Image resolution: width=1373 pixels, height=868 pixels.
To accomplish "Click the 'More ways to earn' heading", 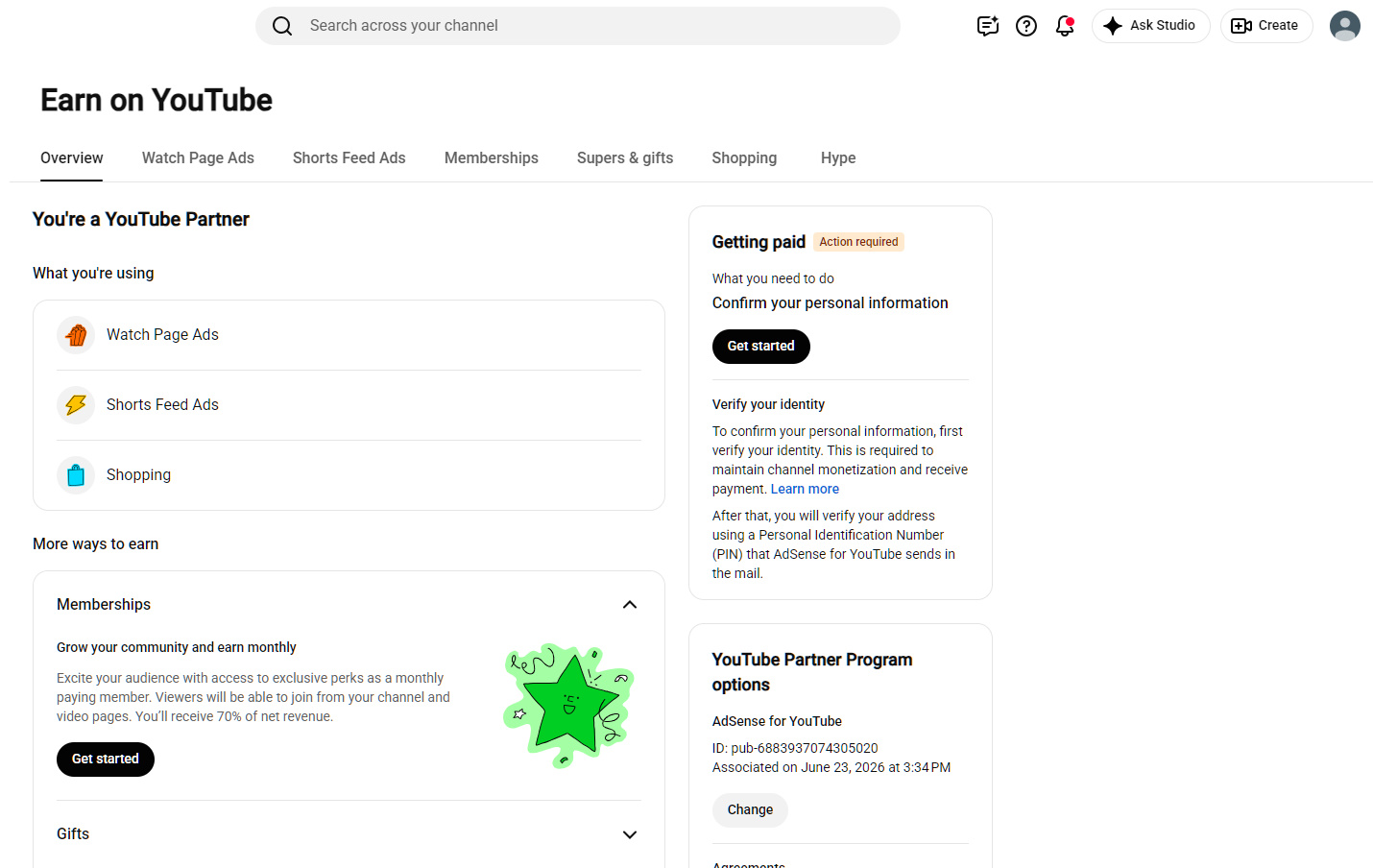I will click(x=96, y=544).
